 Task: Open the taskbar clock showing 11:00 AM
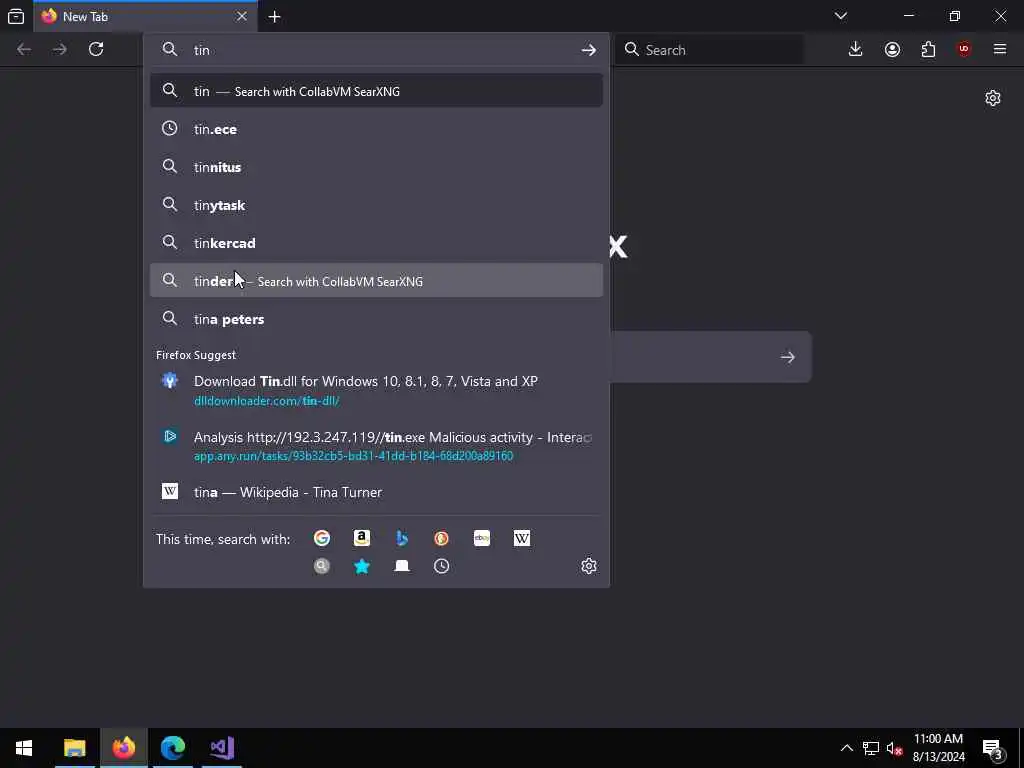938,748
